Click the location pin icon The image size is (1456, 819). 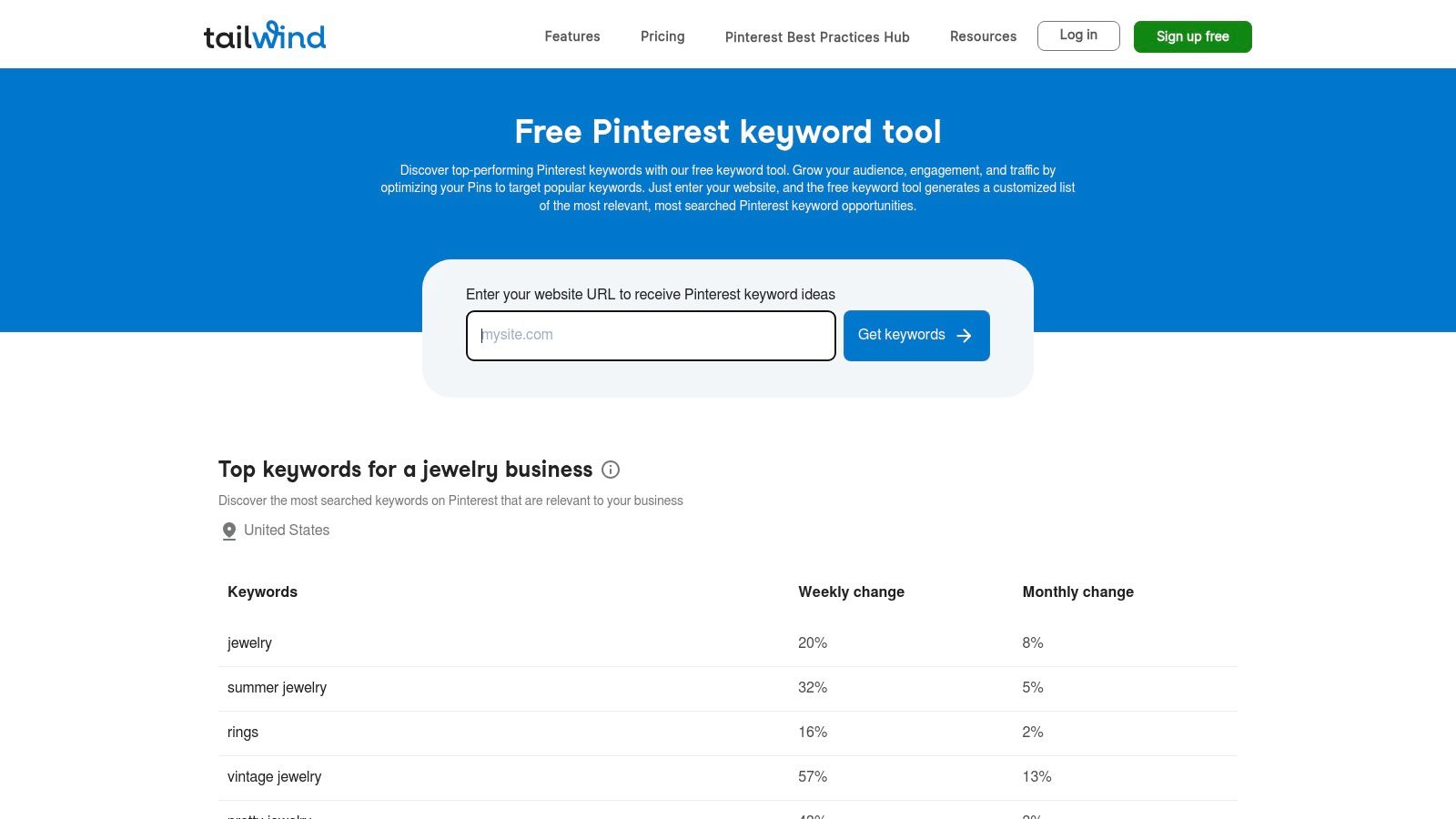tap(229, 531)
